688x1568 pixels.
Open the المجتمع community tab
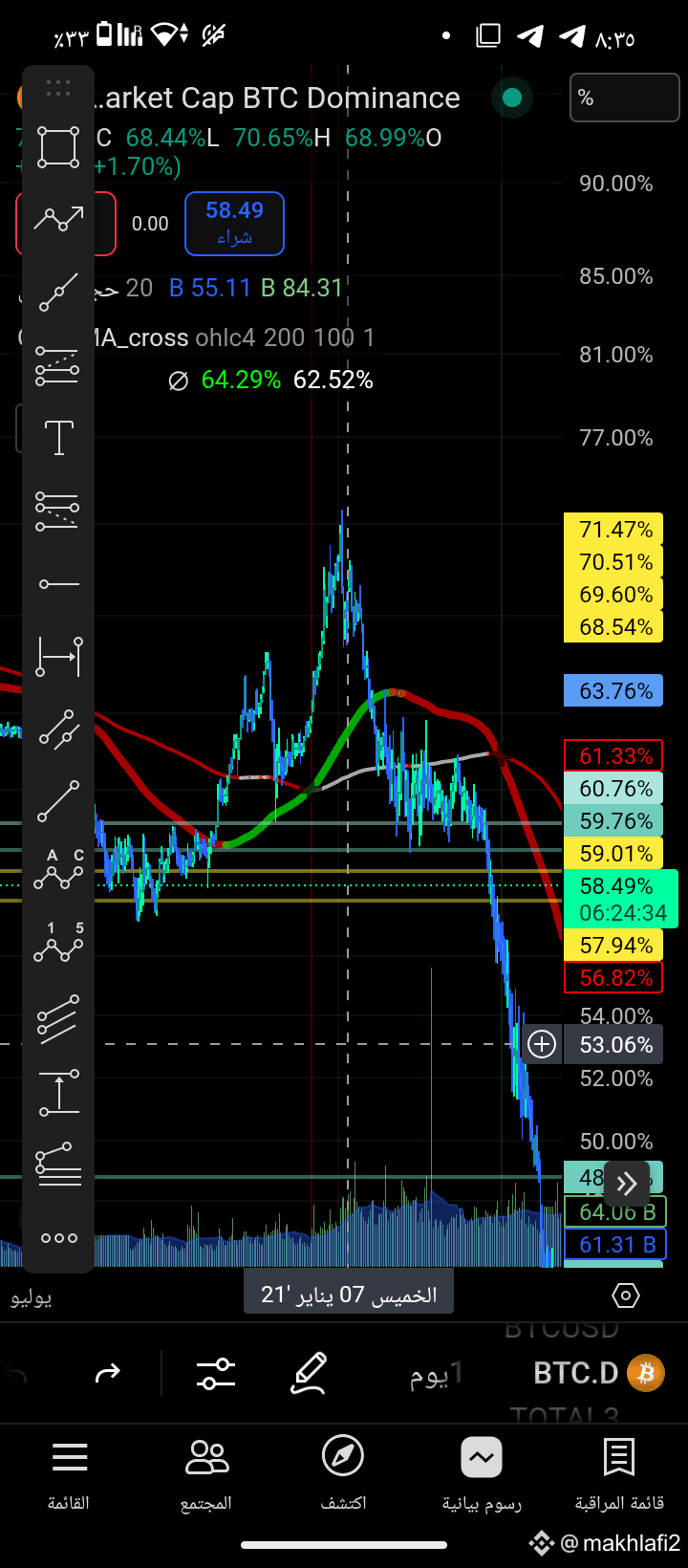click(206, 1477)
